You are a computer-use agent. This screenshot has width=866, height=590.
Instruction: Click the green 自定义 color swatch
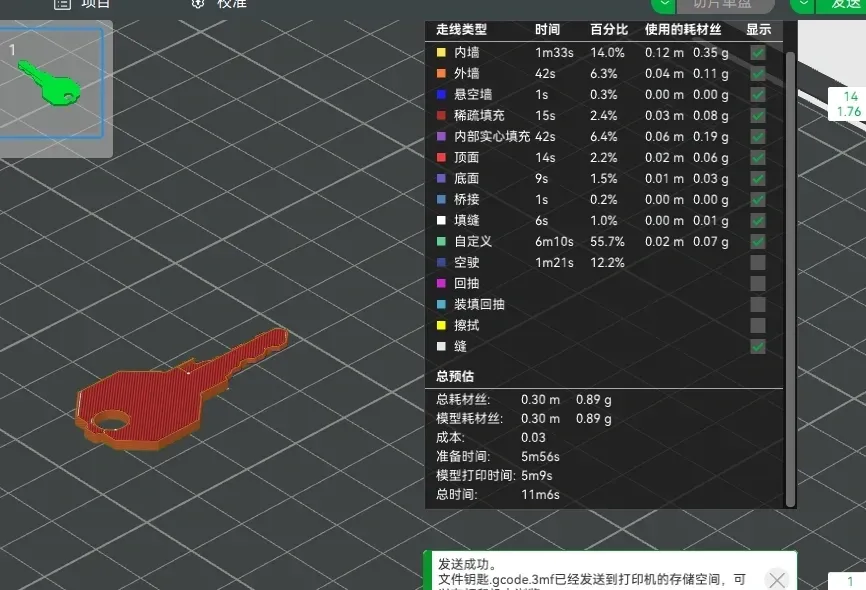point(441,241)
